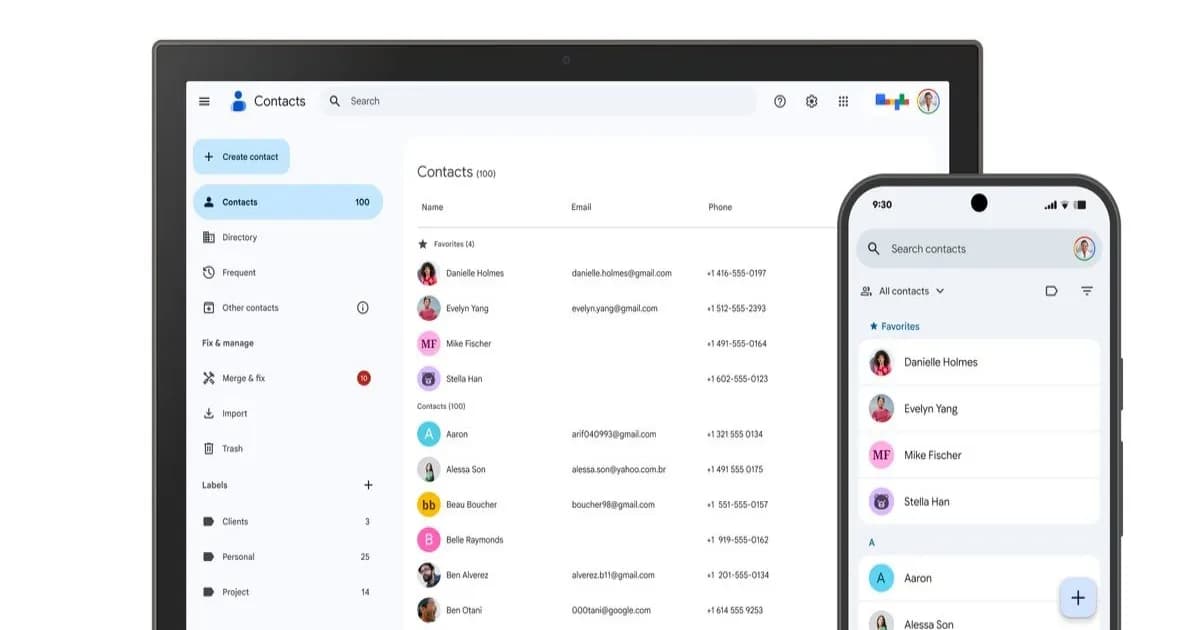Click the Phone column header
This screenshot has width=1200, height=630.
pos(720,207)
